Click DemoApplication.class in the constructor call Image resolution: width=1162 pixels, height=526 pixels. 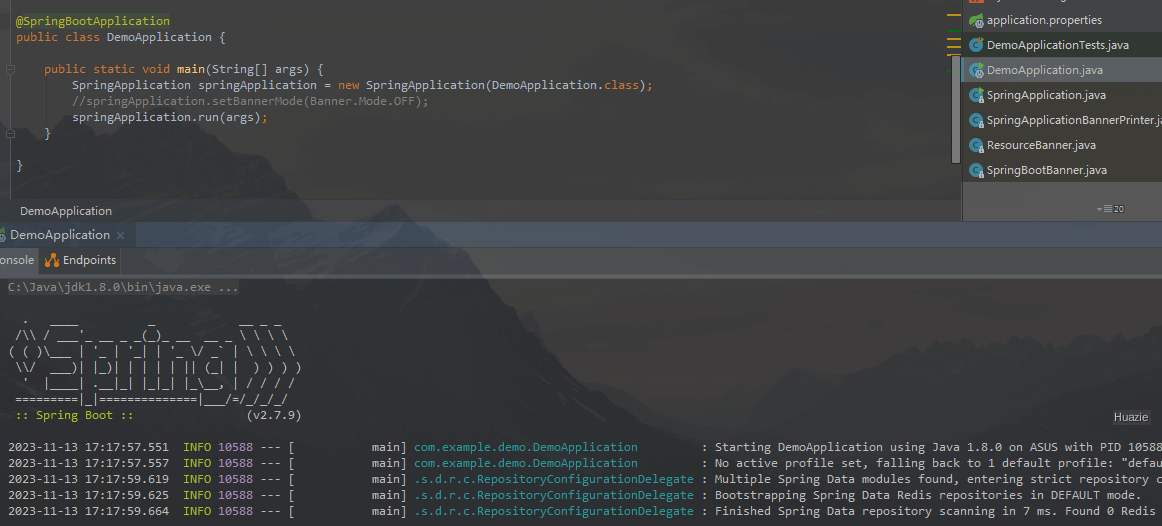pyautogui.click(x=565, y=85)
